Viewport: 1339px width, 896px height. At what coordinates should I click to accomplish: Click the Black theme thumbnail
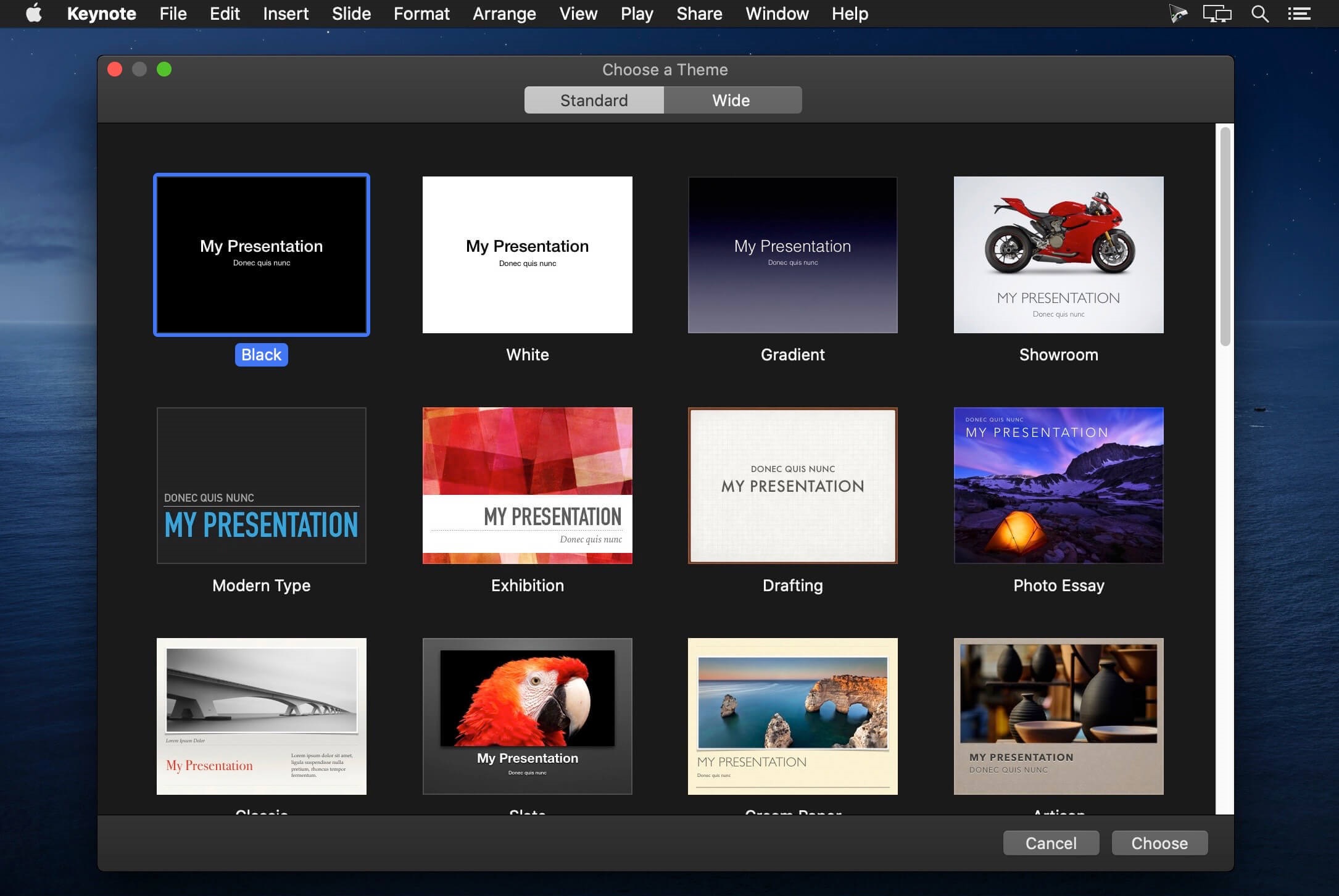coord(261,254)
